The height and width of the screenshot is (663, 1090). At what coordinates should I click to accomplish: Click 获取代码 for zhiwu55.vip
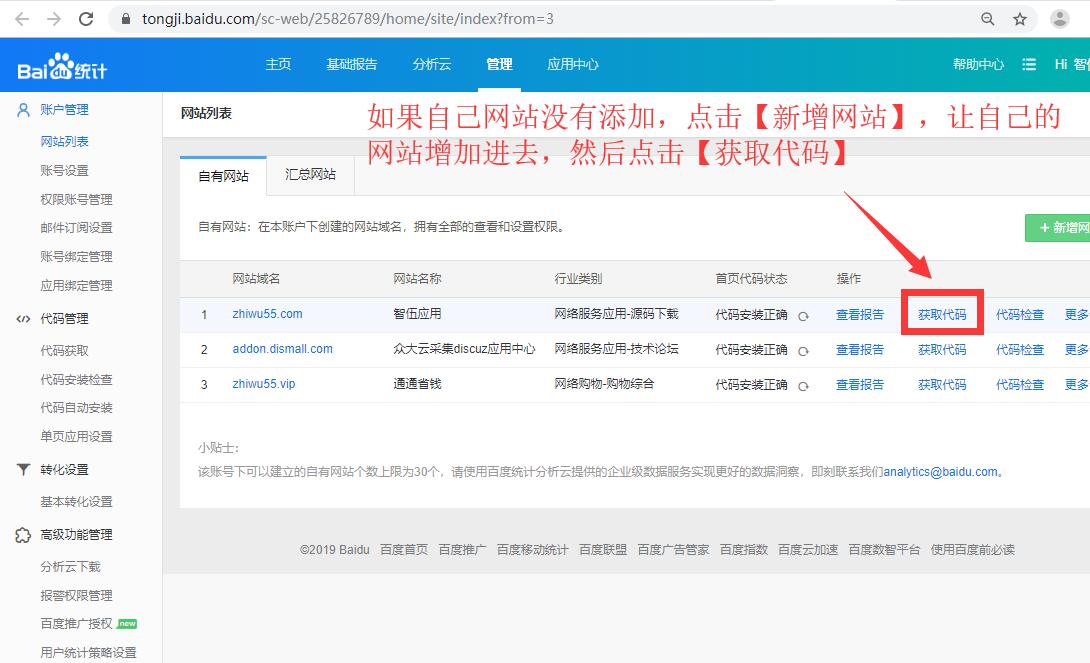pyautogui.click(x=942, y=384)
